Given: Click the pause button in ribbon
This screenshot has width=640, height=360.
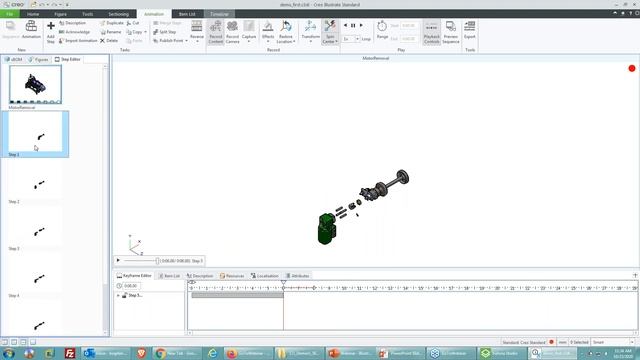Looking at the screenshot, I should [x=353, y=25].
